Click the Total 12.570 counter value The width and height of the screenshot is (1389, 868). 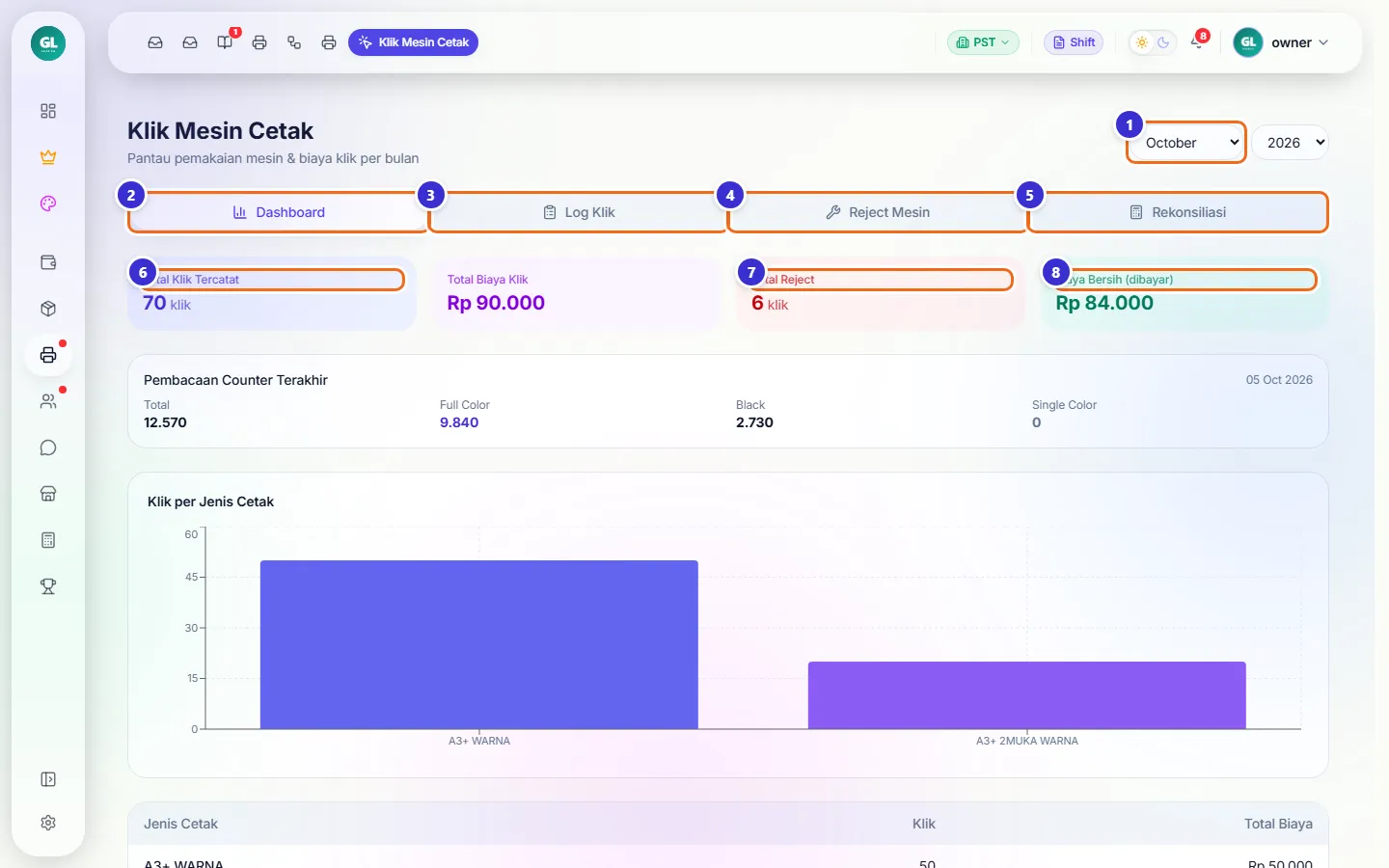[x=165, y=422]
